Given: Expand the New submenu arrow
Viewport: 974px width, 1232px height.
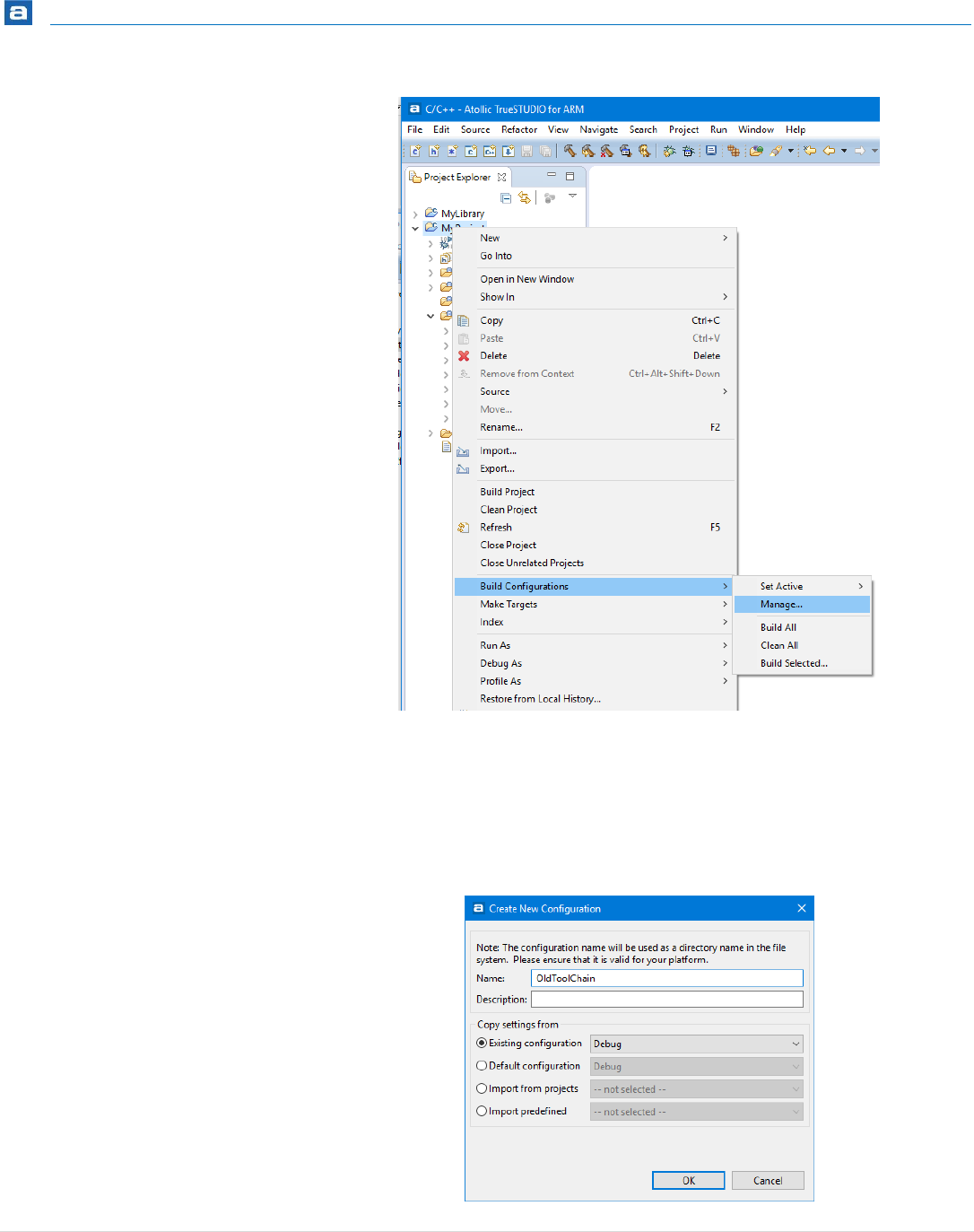Looking at the screenshot, I should 725,238.
